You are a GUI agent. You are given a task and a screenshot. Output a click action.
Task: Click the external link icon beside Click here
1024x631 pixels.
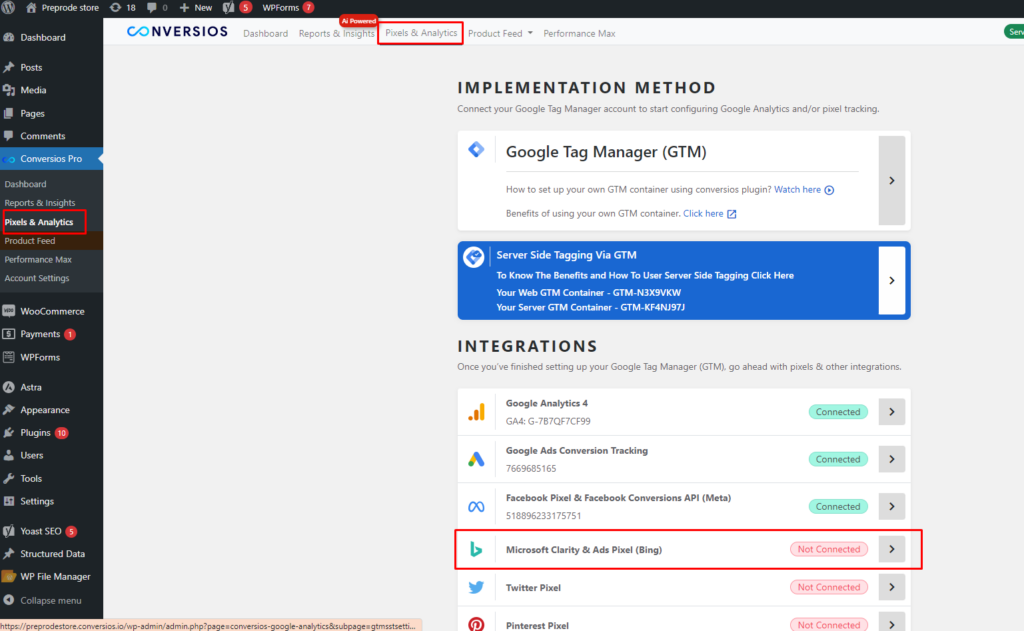click(x=732, y=214)
